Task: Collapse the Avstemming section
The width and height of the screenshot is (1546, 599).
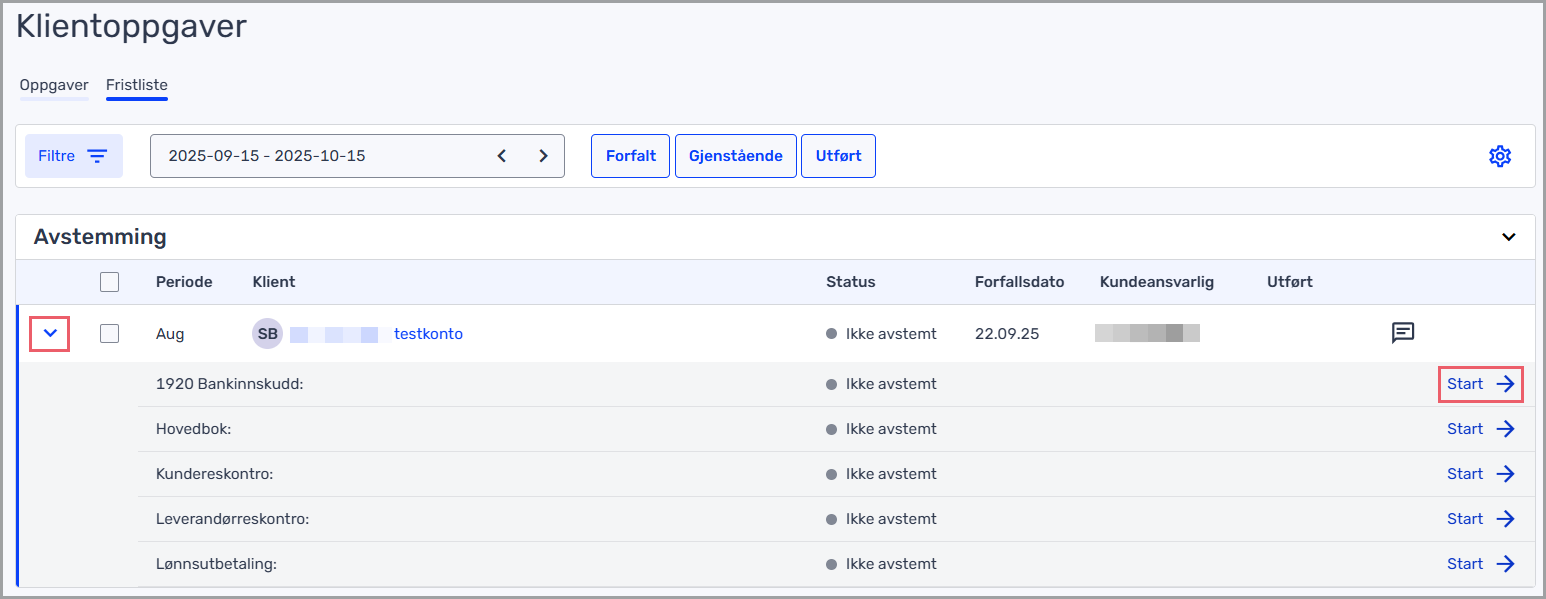Action: [x=1508, y=237]
